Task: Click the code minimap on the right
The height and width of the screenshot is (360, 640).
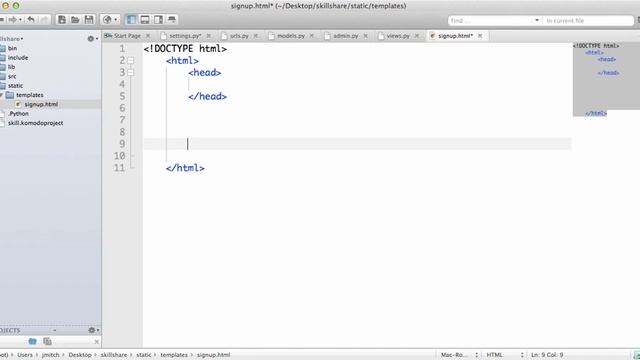Action: coord(606,79)
